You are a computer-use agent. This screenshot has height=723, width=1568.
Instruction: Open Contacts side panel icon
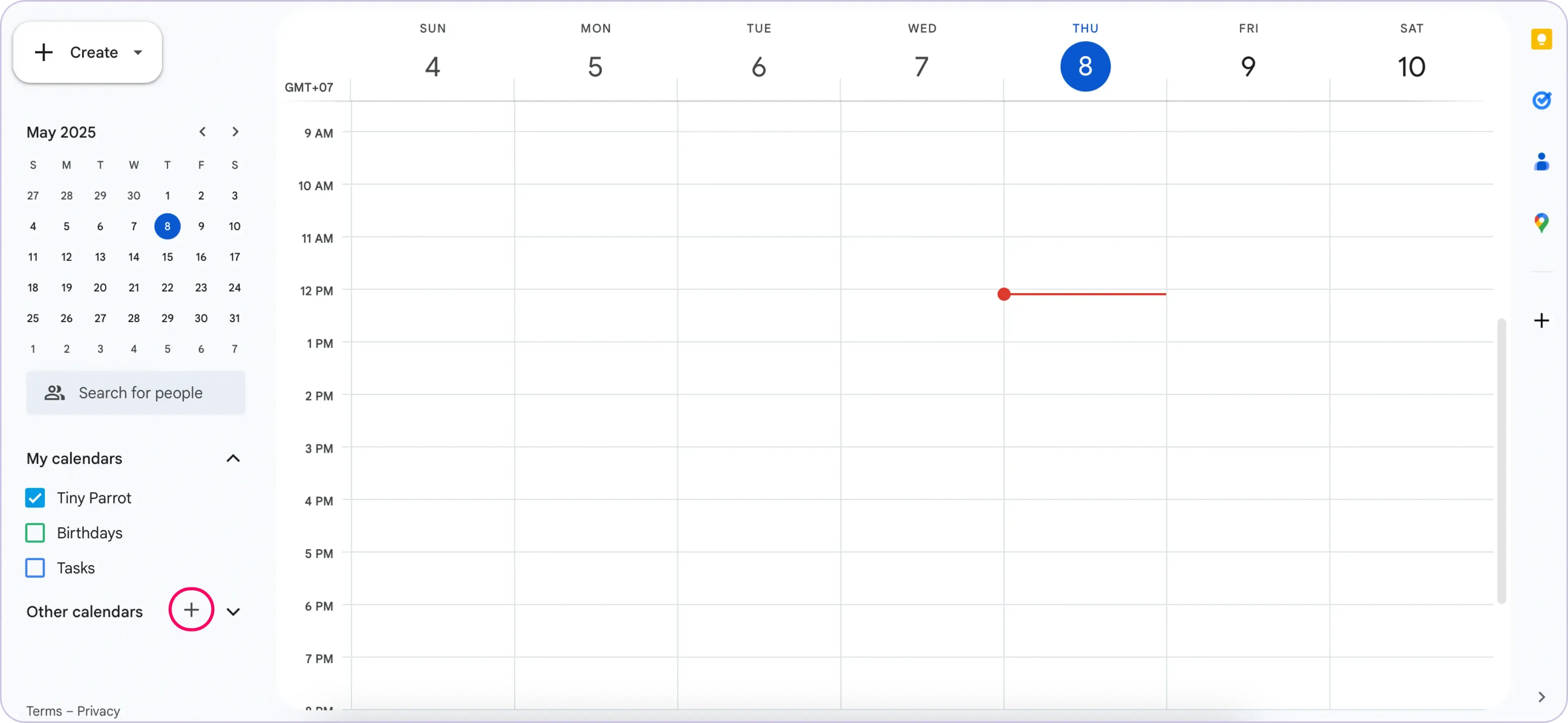[x=1541, y=162]
